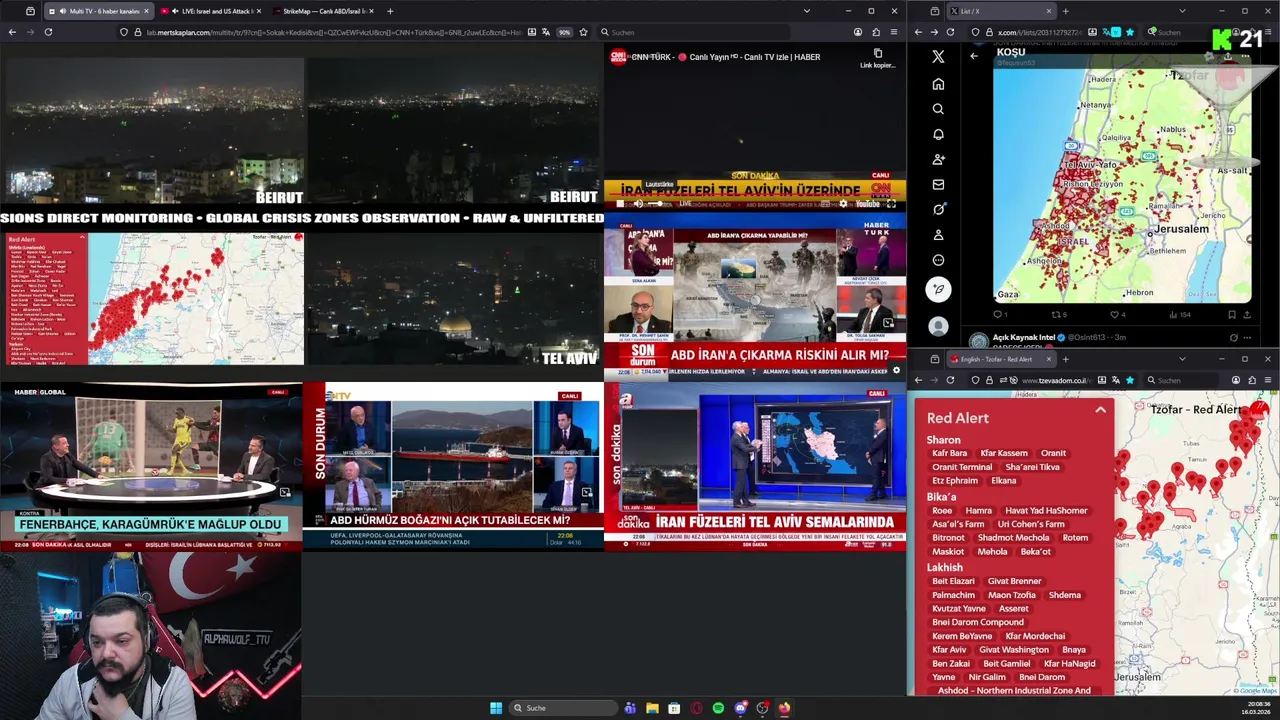Click taskbar Suche search box
Screen dimensions: 1280x720
[563, 708]
